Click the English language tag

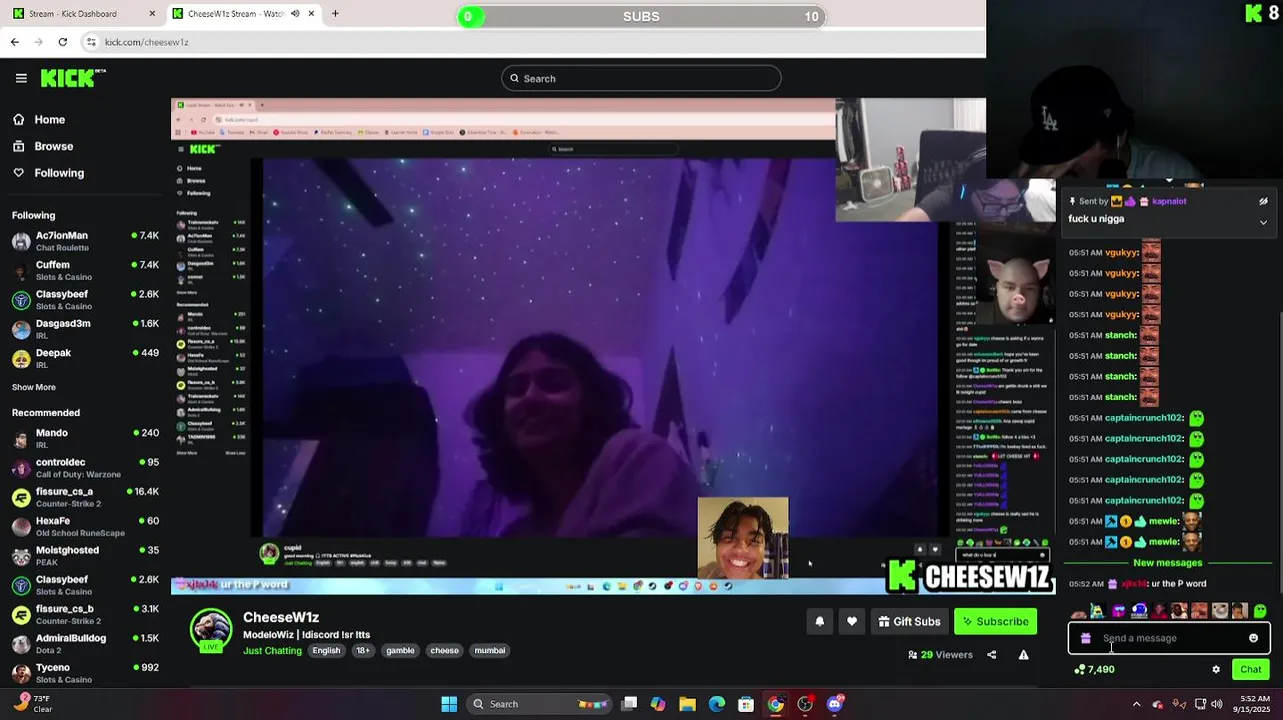click(326, 650)
